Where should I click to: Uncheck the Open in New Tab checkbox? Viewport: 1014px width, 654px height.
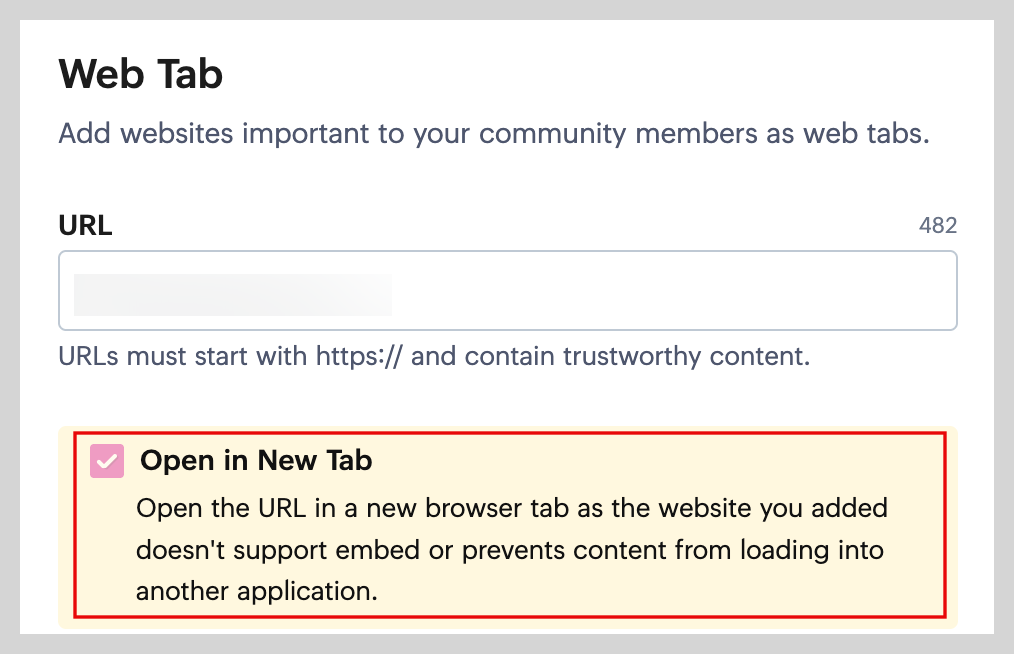coord(107,461)
